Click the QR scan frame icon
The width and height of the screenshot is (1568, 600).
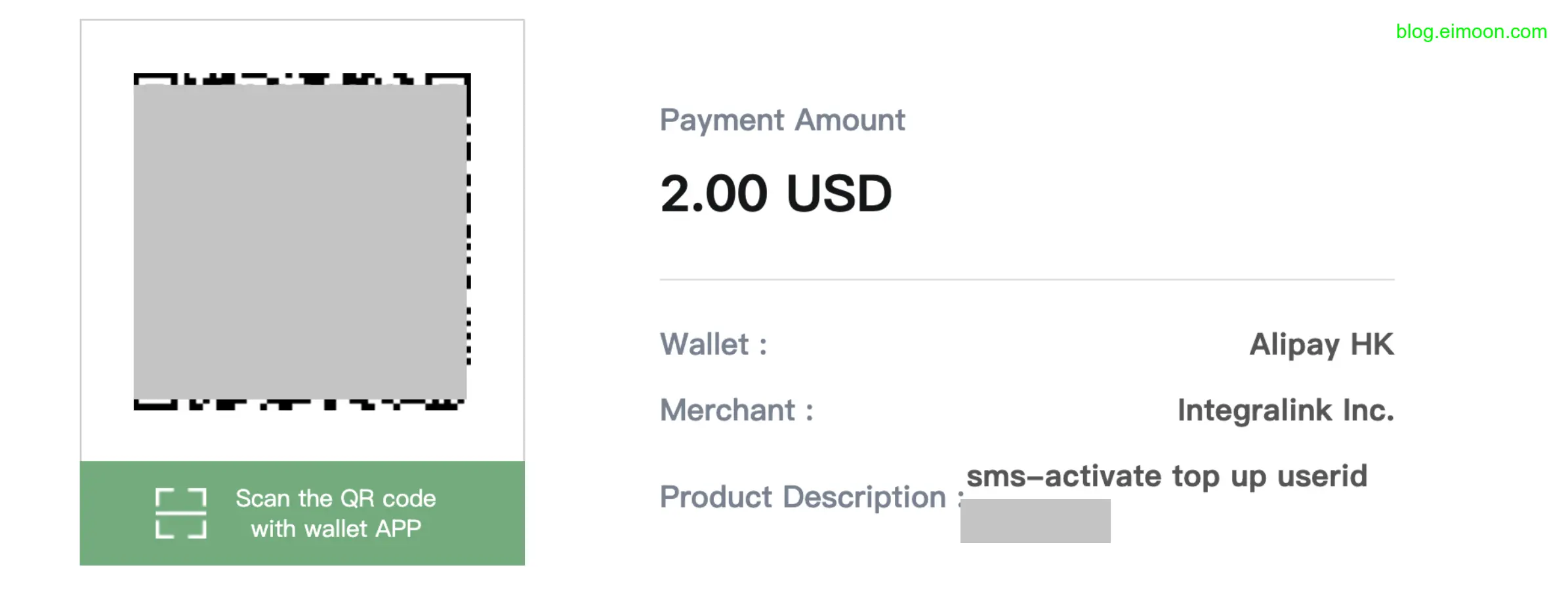(181, 513)
